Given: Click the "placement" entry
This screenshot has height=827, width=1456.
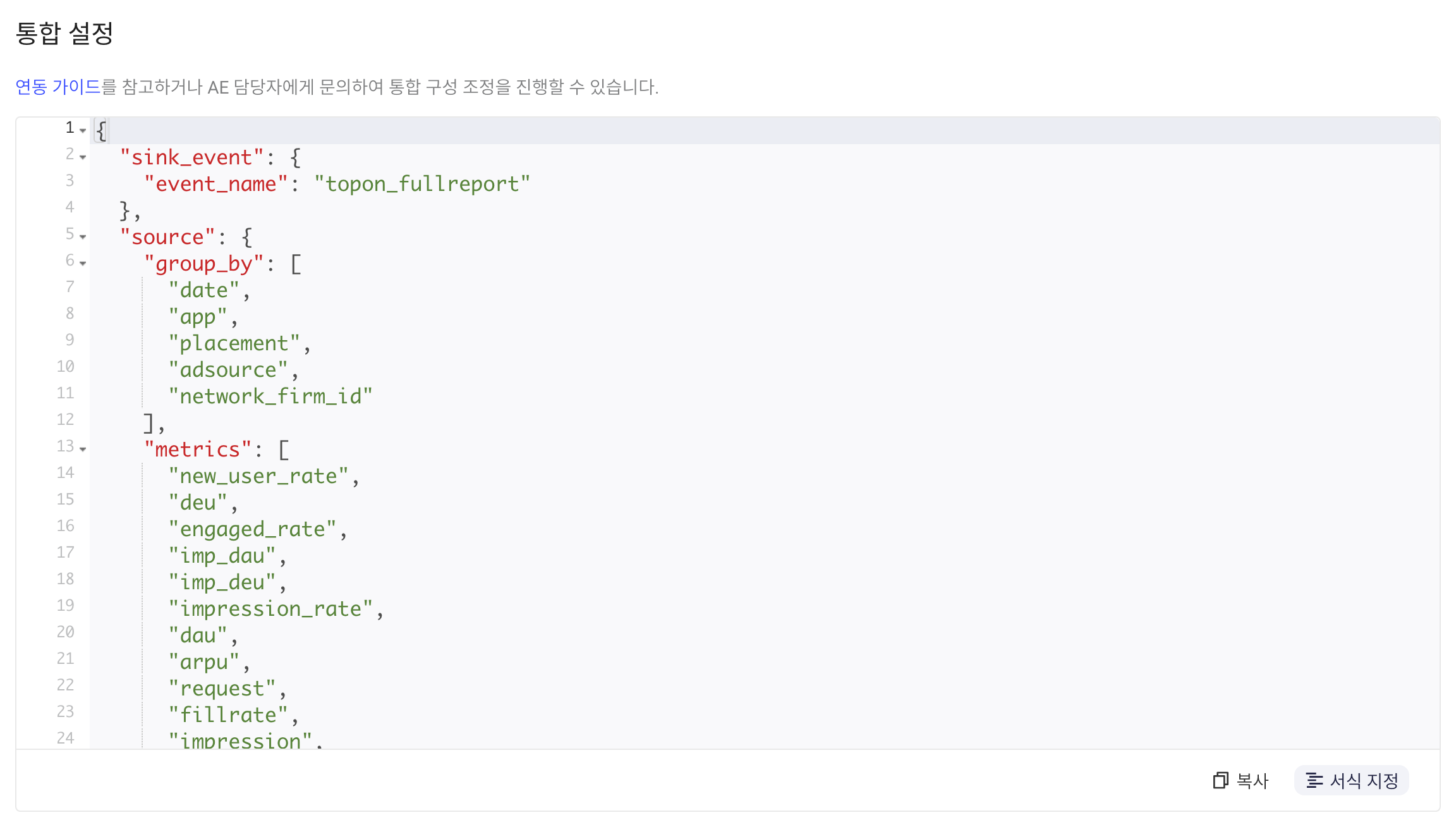Looking at the screenshot, I should 234,343.
